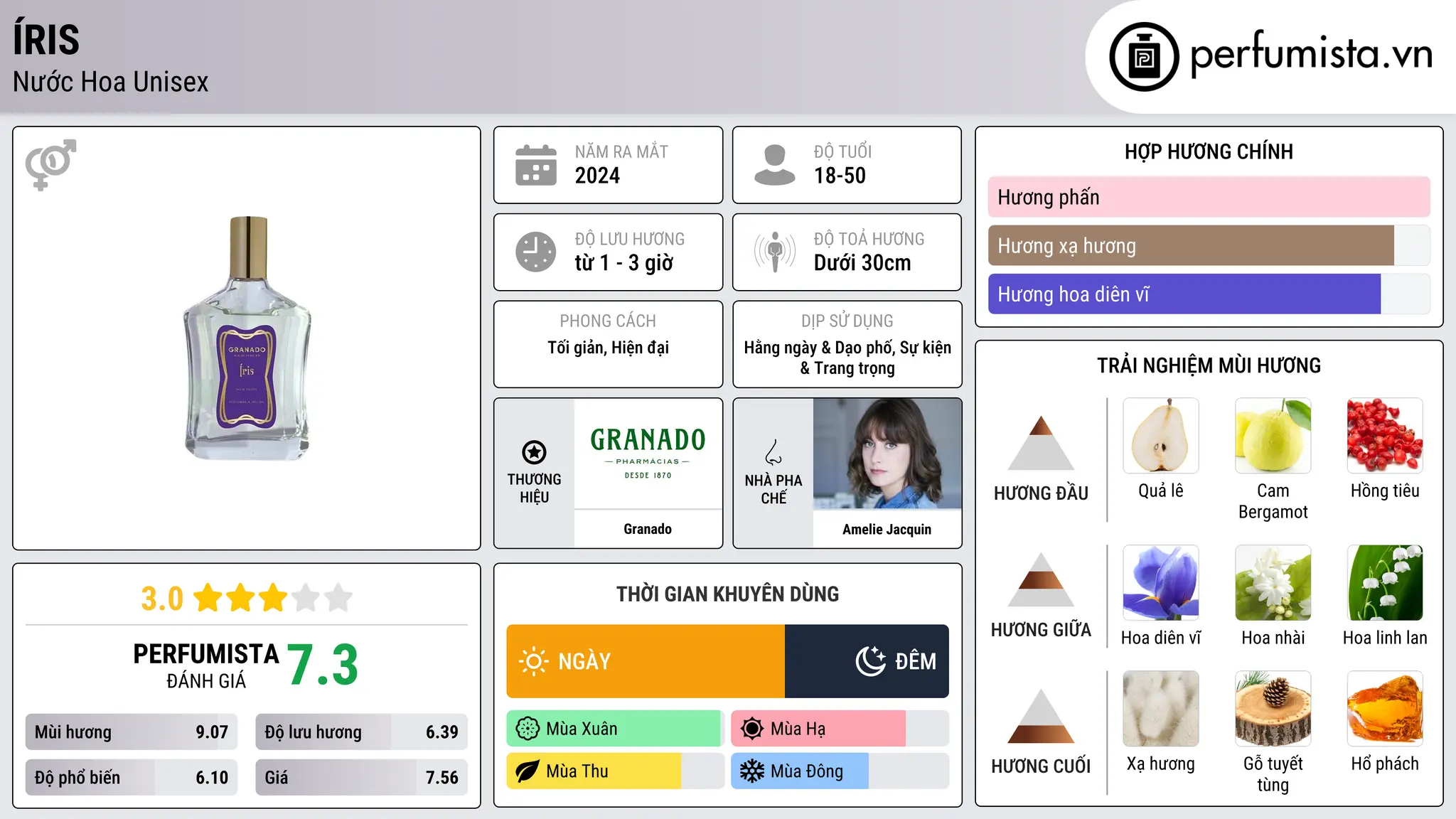Click the Phong cách label
Viewport: 1456px width, 819px height.
608,321
